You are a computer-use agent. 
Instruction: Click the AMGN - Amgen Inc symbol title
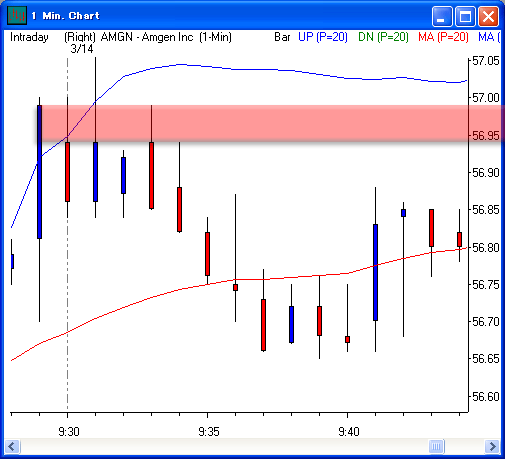147,37
